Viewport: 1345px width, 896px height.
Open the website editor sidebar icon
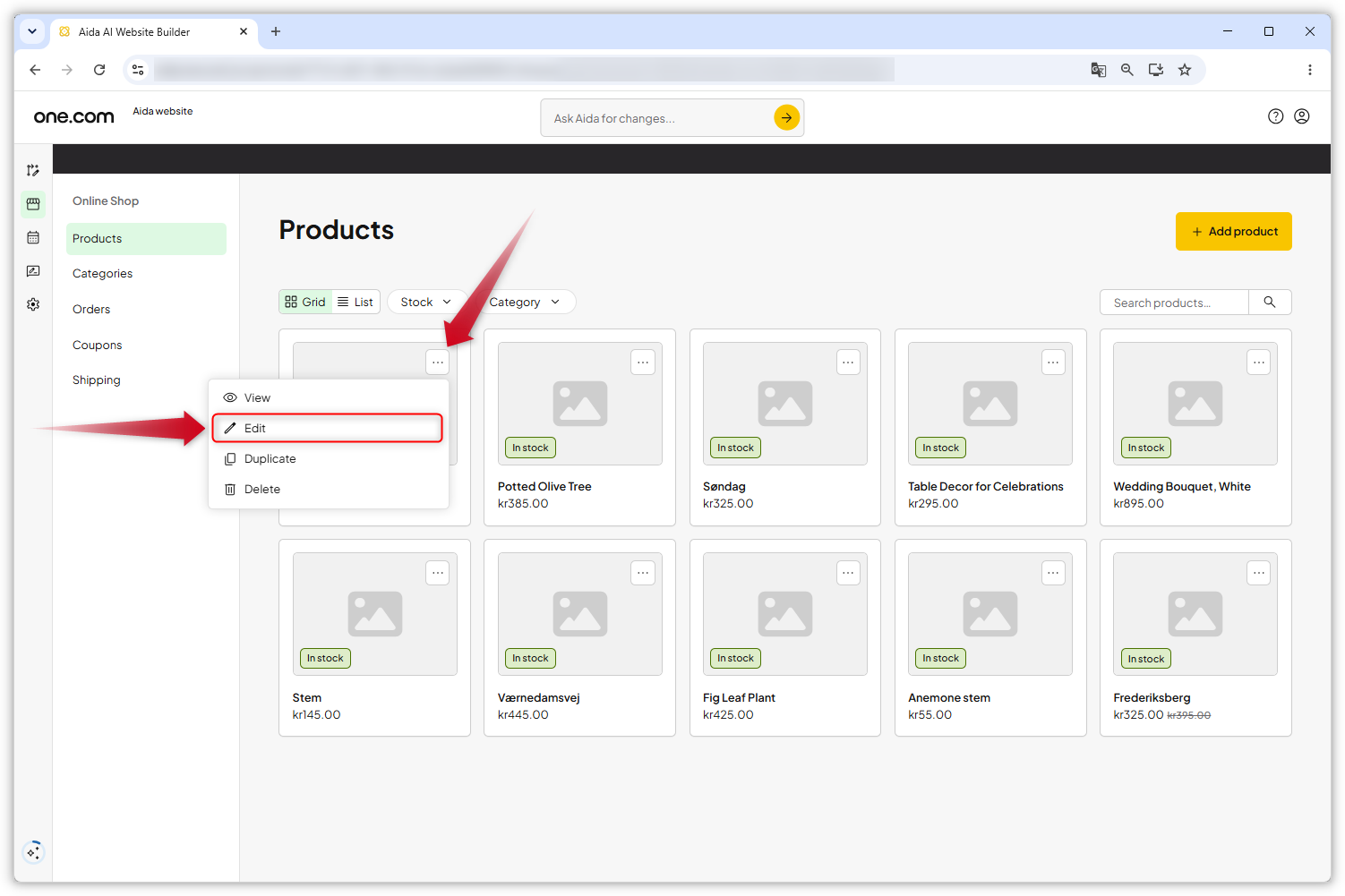33,170
